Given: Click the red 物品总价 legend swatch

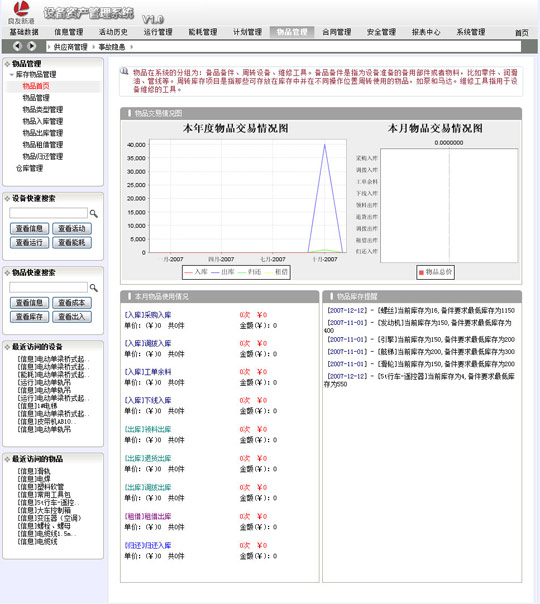Looking at the screenshot, I should tap(421, 272).
